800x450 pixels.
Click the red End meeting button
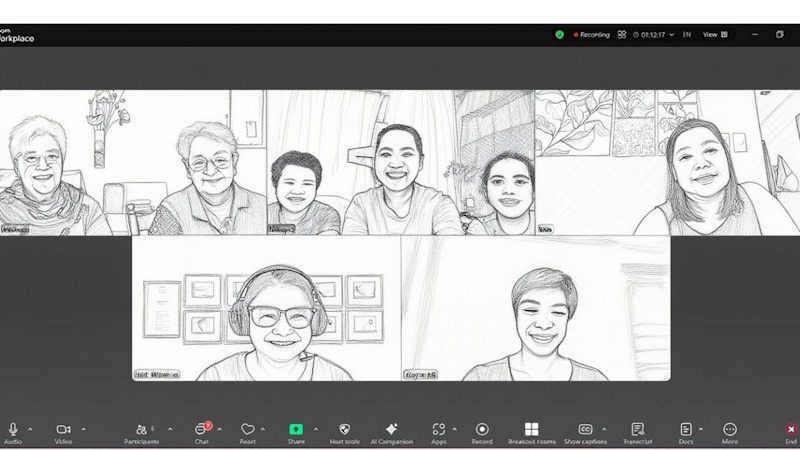[x=791, y=429]
